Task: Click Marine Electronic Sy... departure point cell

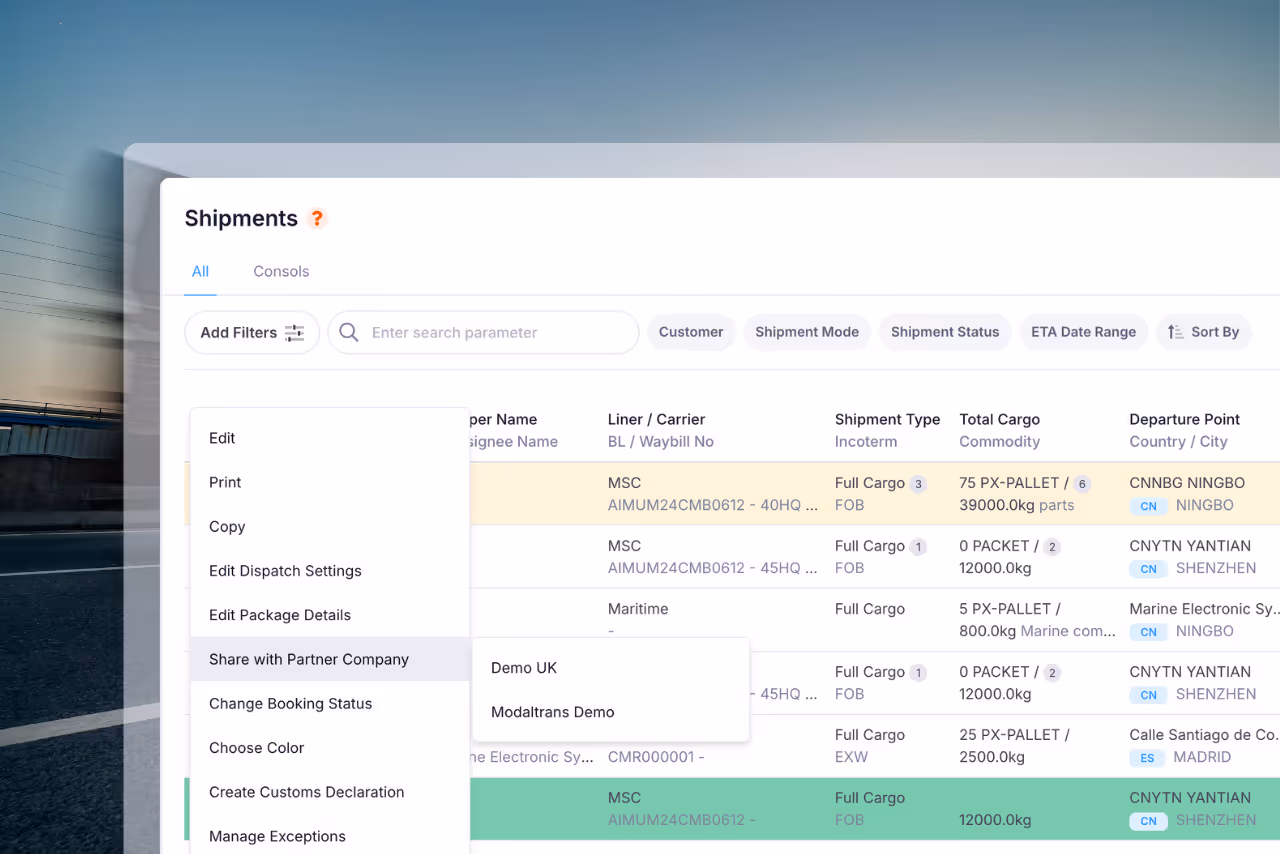Action: [x=1204, y=608]
